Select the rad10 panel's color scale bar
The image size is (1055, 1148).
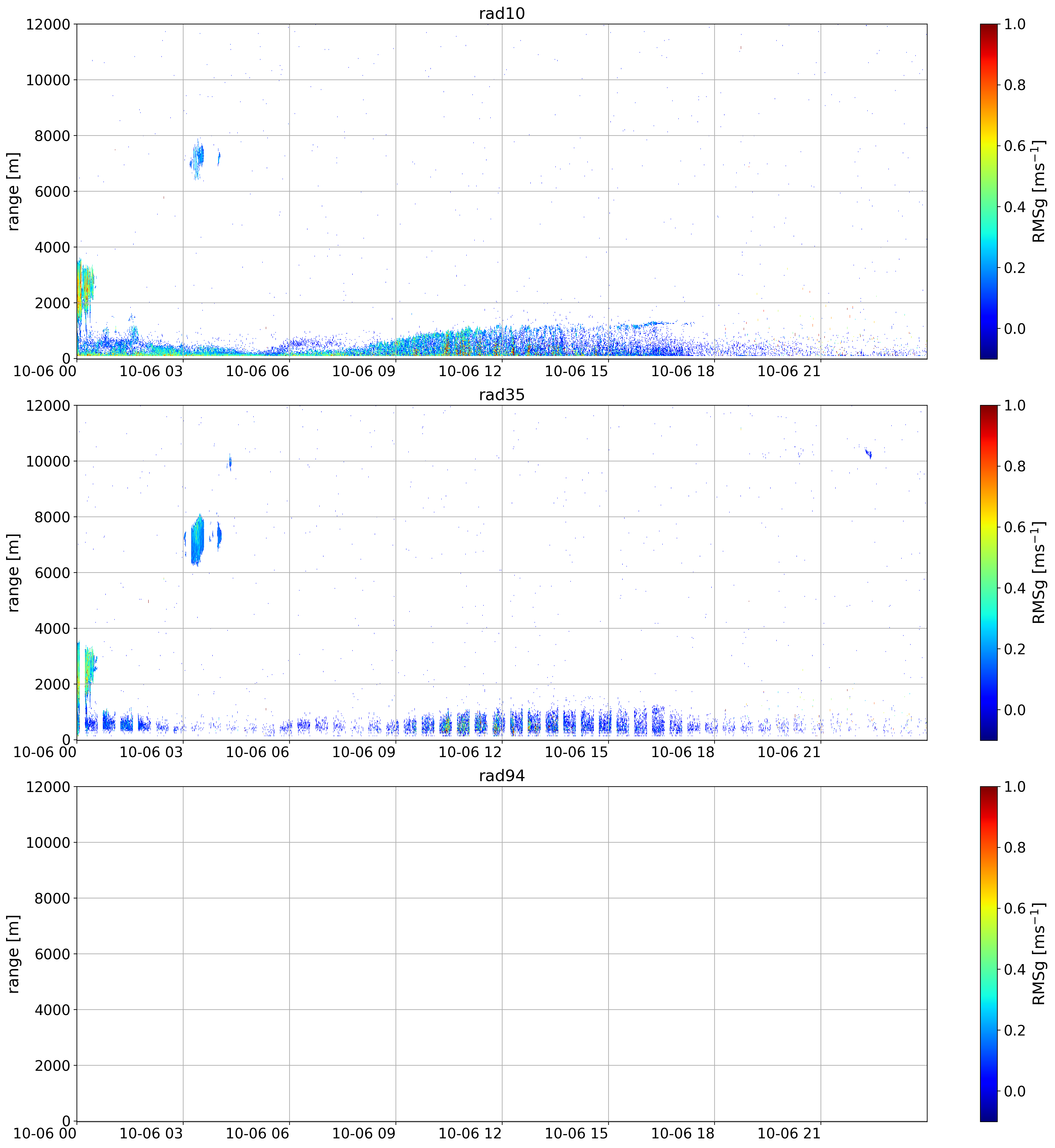click(x=989, y=191)
